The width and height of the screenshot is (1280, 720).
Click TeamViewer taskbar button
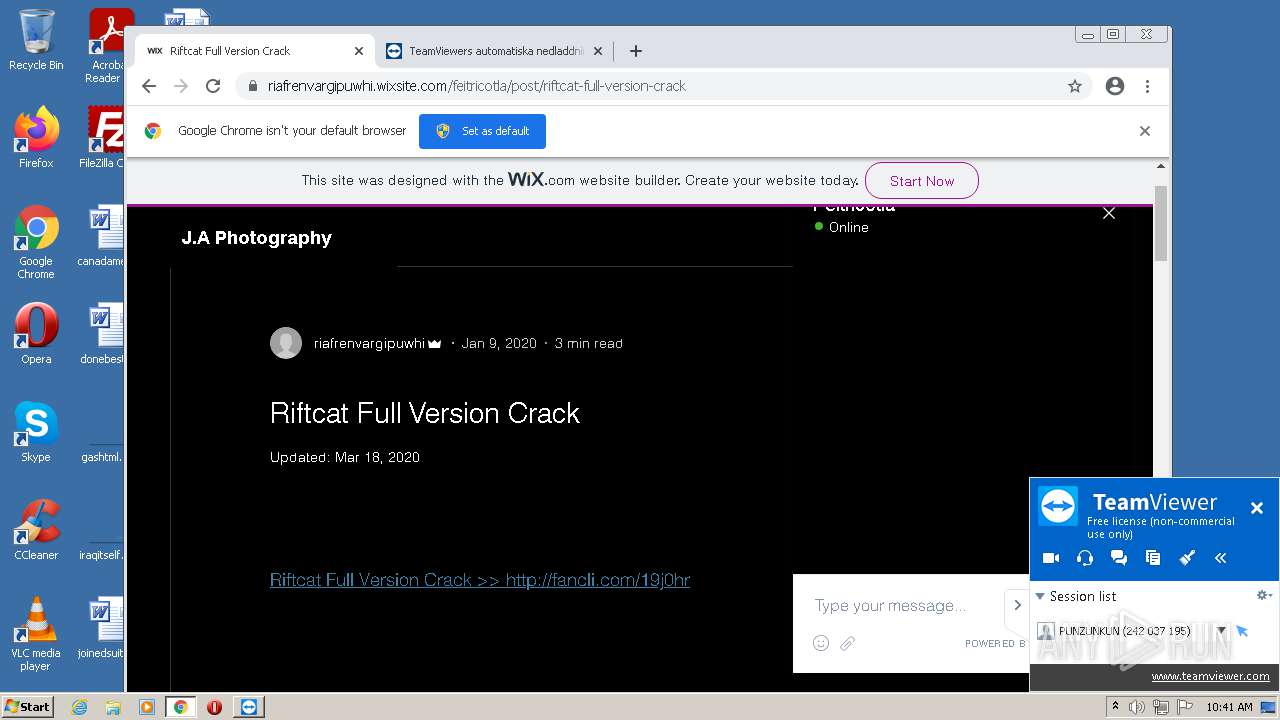[x=249, y=707]
